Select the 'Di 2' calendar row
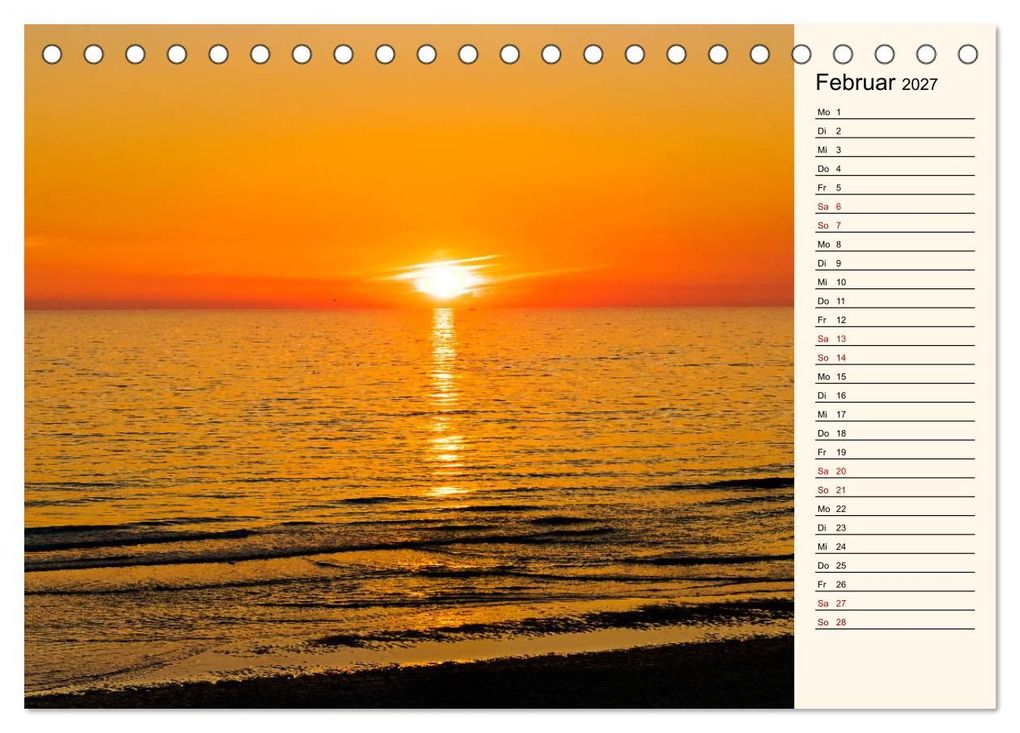Screen dimensions: 1020x733 coord(894,131)
